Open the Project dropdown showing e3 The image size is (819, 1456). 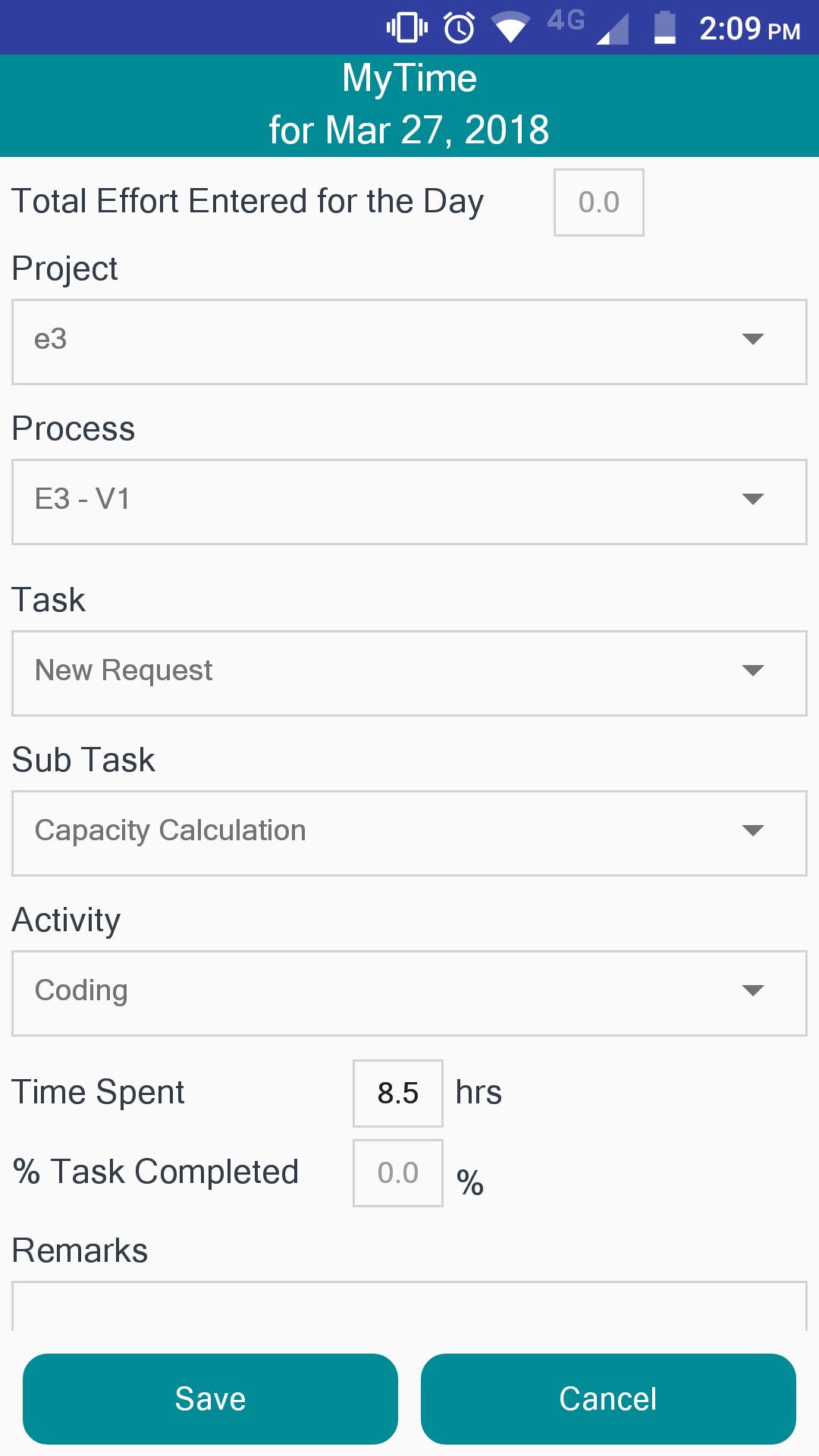click(x=409, y=342)
